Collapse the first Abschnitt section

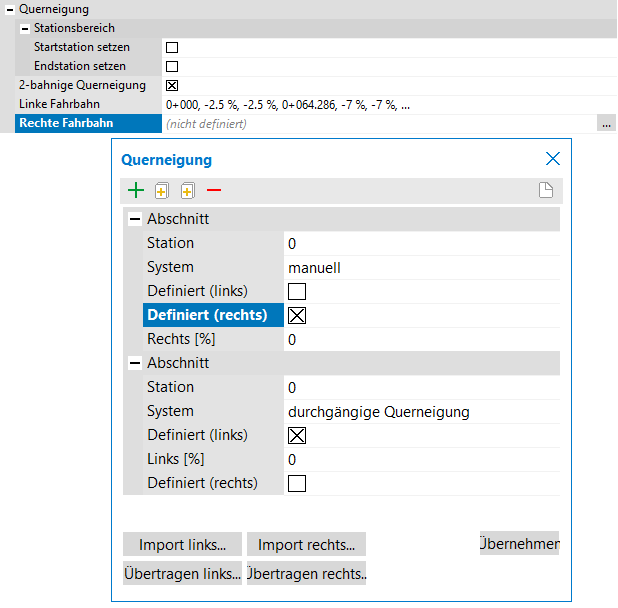tap(134, 219)
